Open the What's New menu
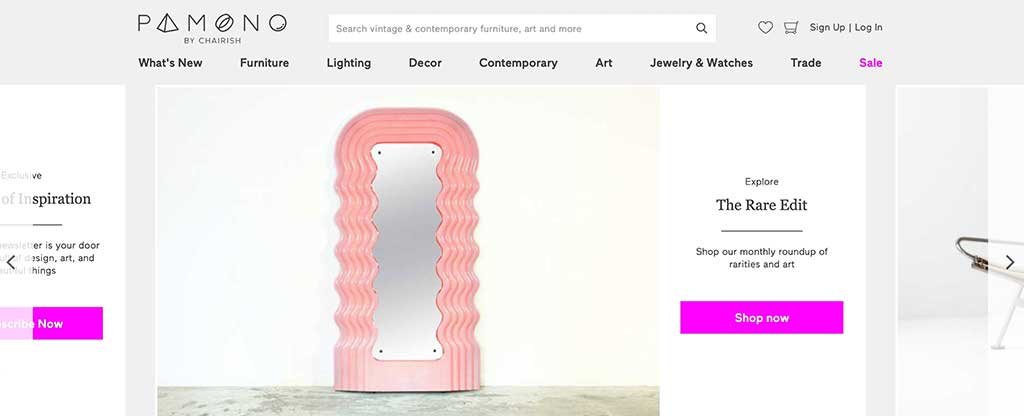This screenshot has width=1024, height=416. 170,63
